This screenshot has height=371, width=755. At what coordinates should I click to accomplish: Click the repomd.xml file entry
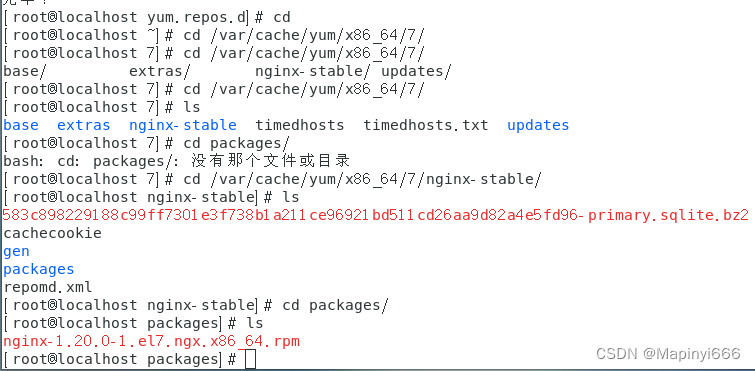point(48,288)
